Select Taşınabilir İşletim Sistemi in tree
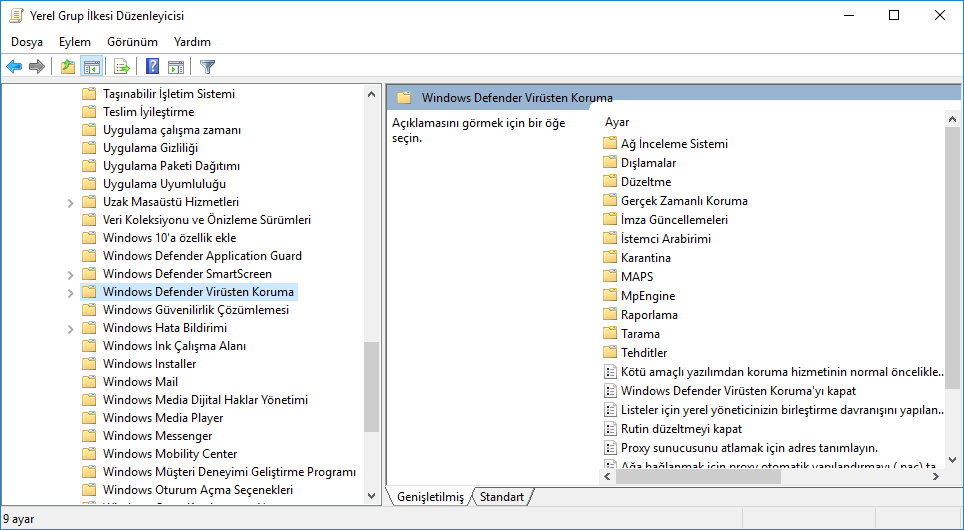 click(168, 94)
